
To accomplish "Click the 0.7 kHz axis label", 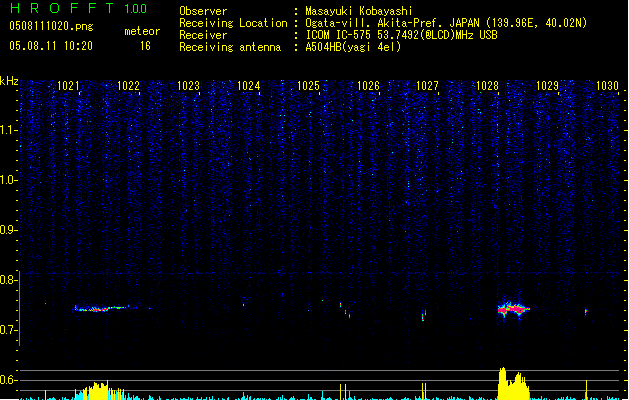I will [x=8, y=330].
